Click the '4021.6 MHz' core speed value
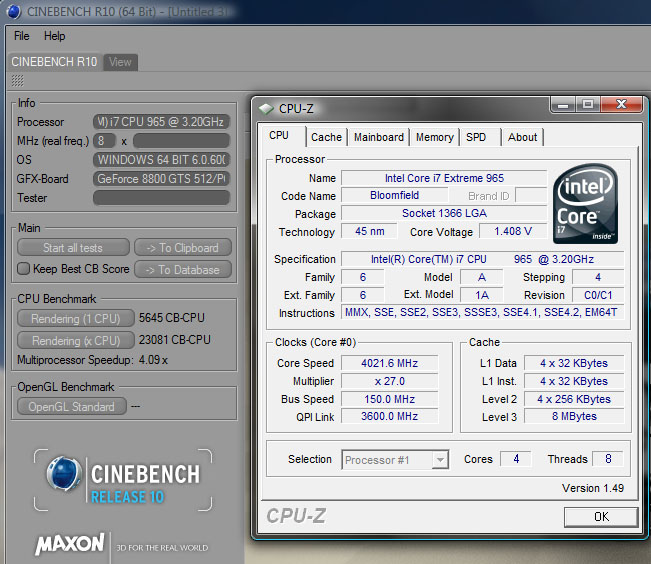The width and height of the screenshot is (651, 564). point(389,363)
